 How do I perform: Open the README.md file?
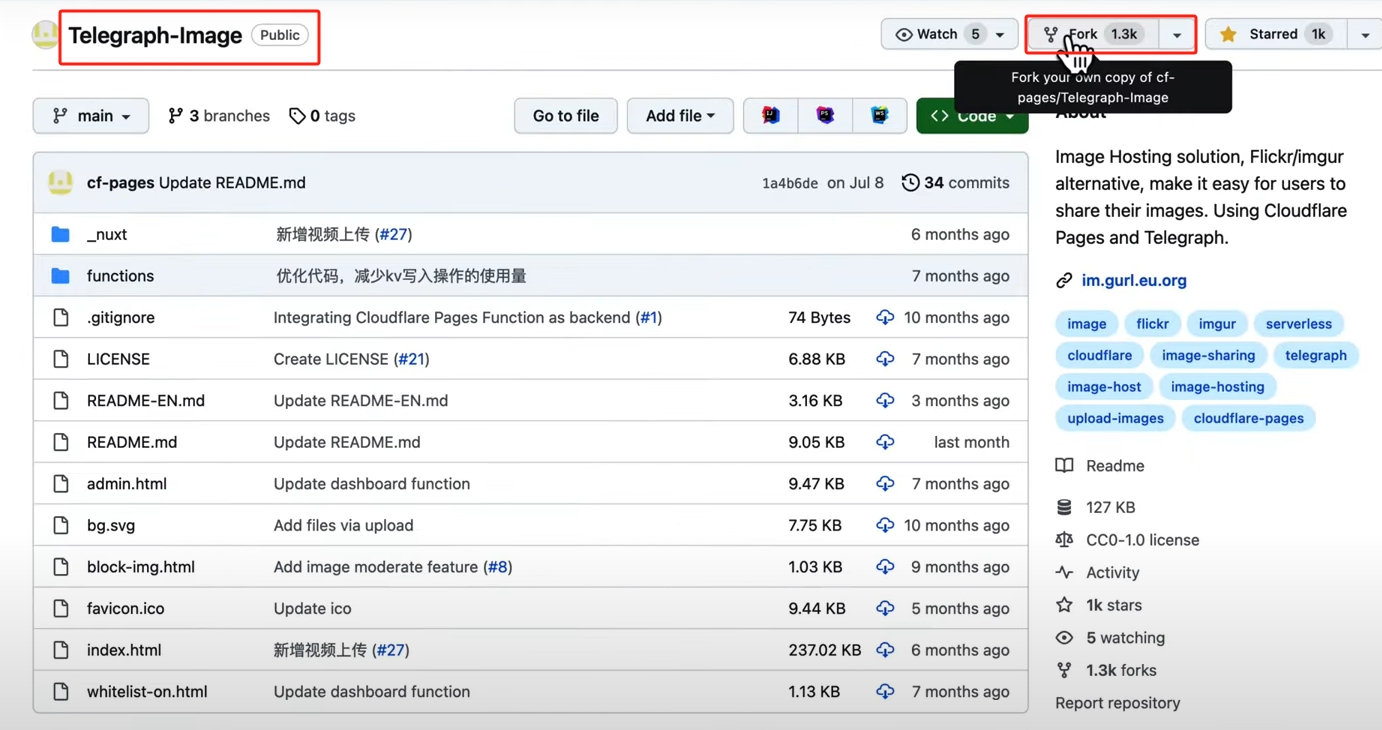[x=132, y=442]
